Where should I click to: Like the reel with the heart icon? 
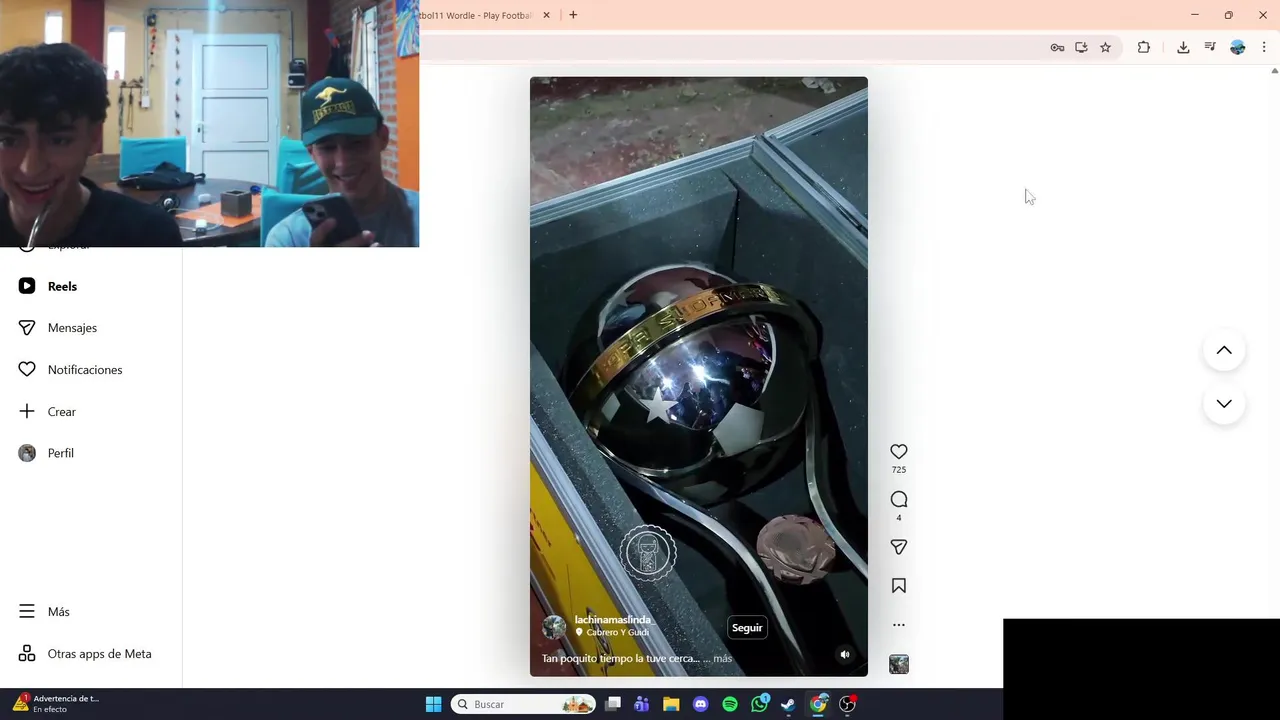pos(899,452)
